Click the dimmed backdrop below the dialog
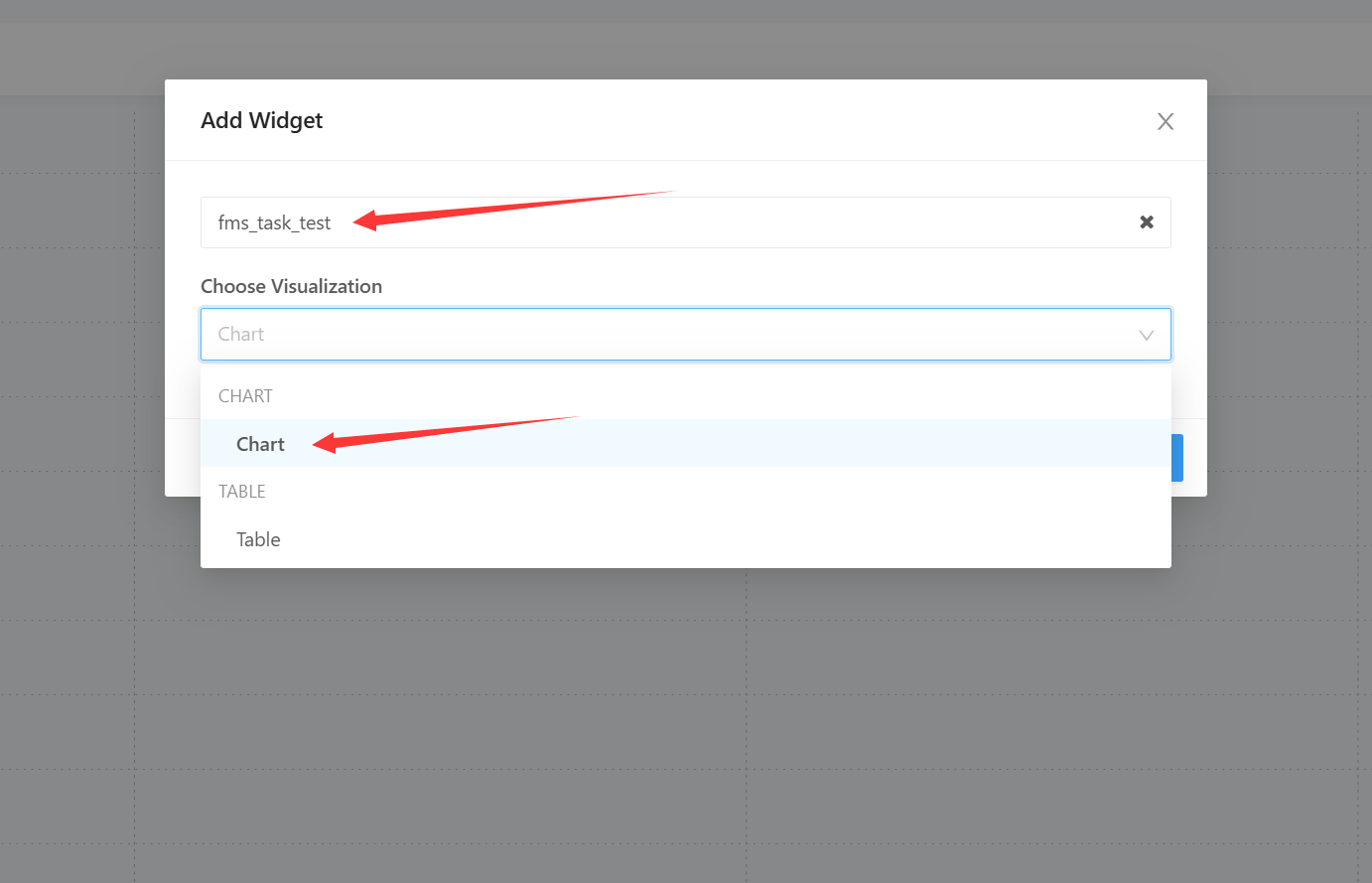1372x883 pixels. (x=685, y=715)
